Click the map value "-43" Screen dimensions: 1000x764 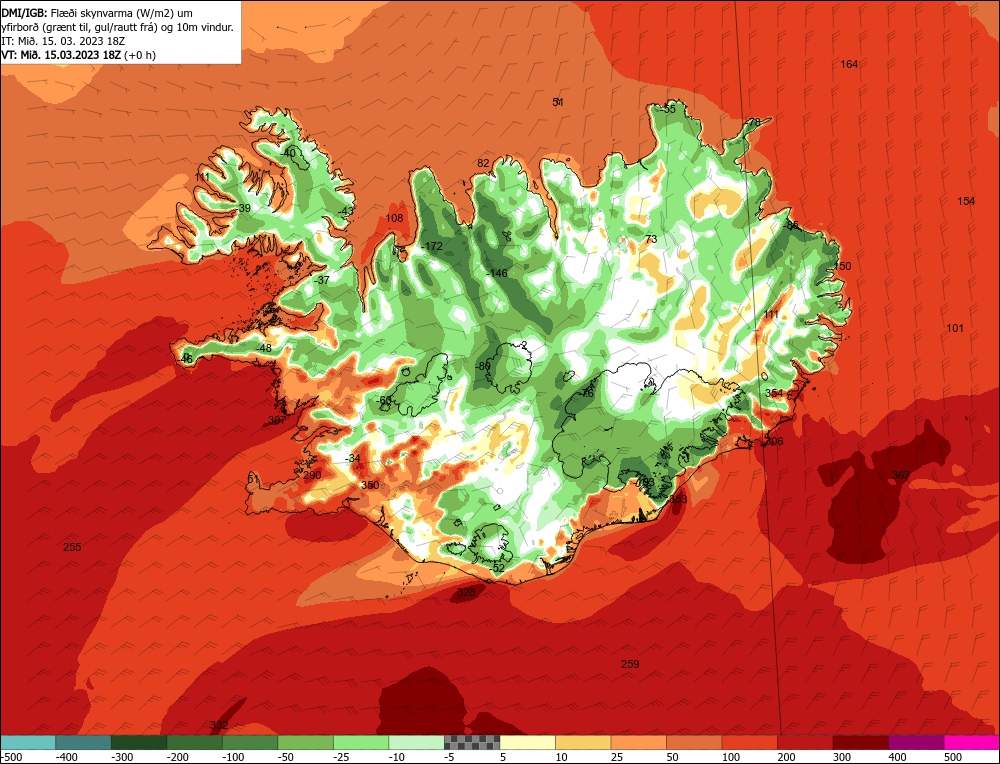345,211
